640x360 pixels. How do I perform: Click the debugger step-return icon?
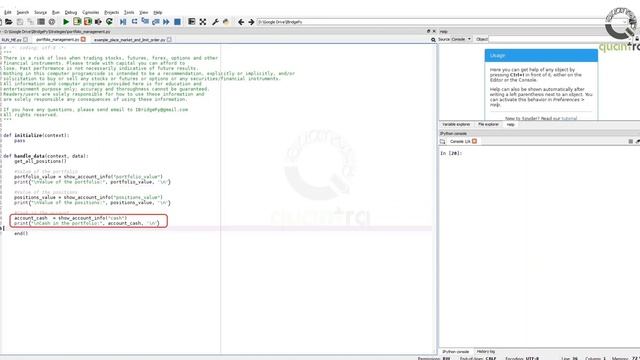(x=156, y=22)
